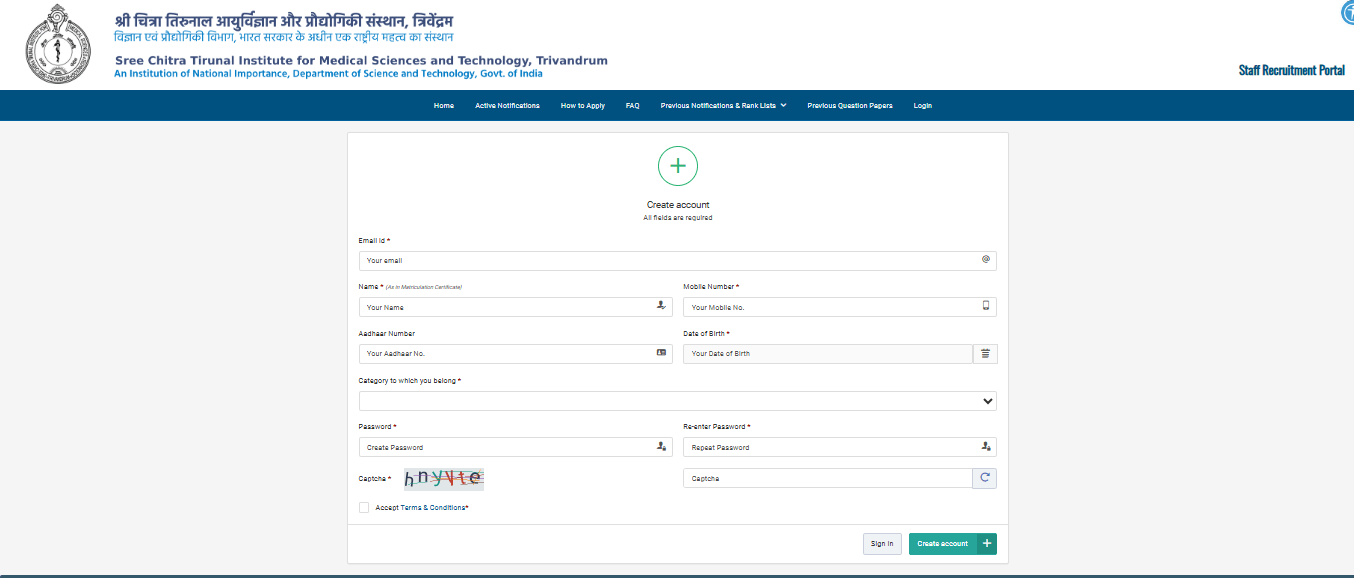Select the Home menu item
Image resolution: width=1354 pixels, height=578 pixels.
(x=443, y=104)
